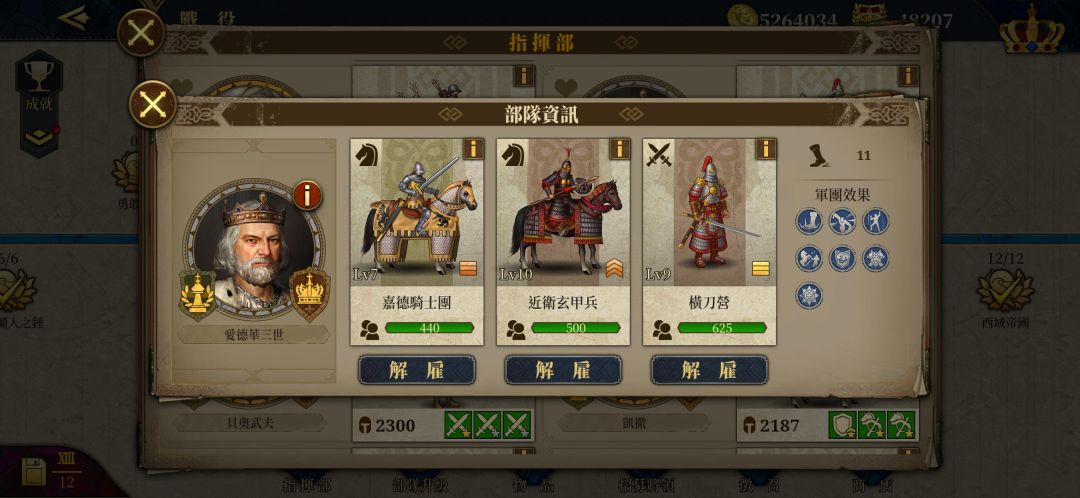Screen dimensions: 1080x498
Task: Tap the snowflake legion effect icon
Action: [x=809, y=295]
